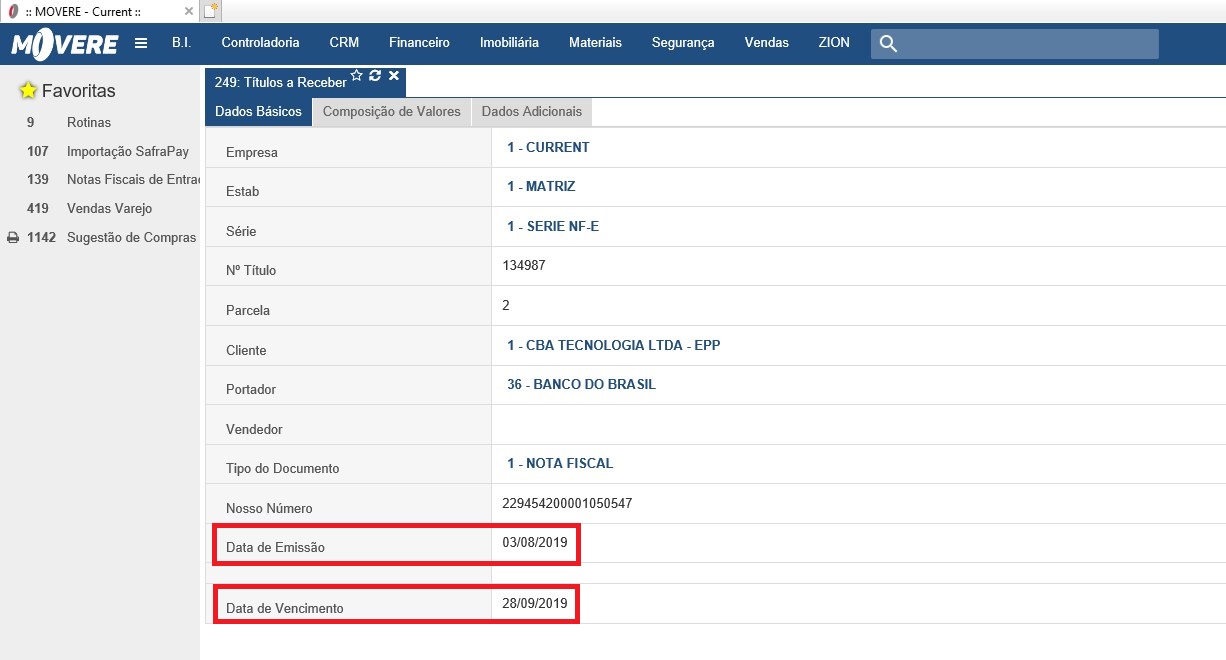
Task: Click the Favoritas heading
Action: [x=79, y=91]
